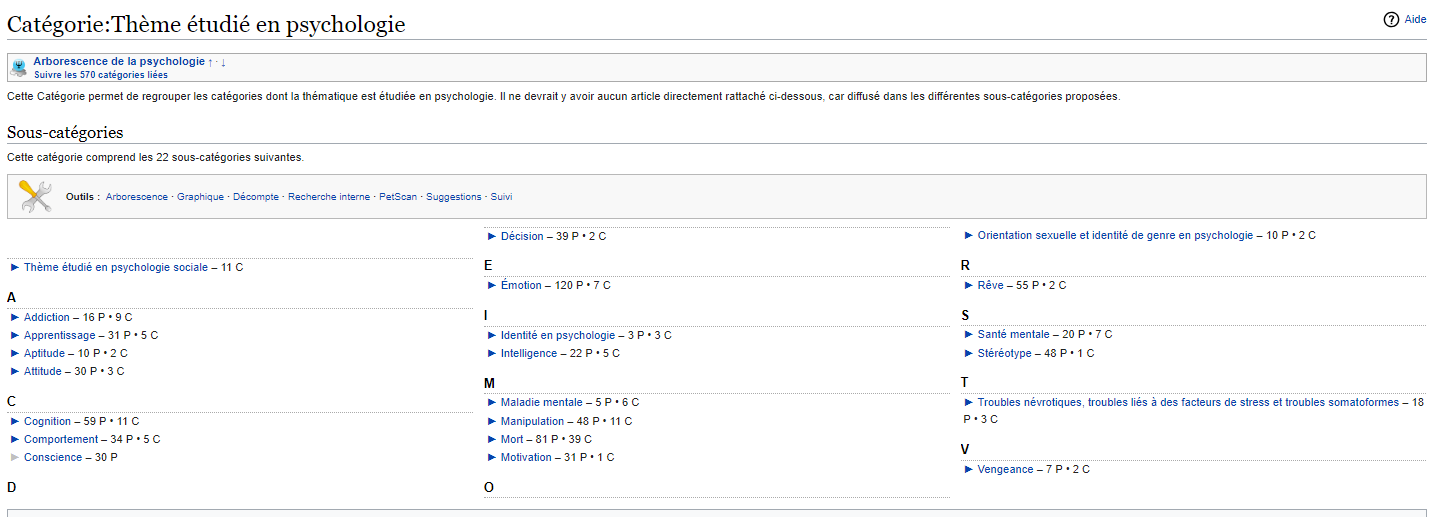Expand the Mort subcategory arrow

click(x=492, y=439)
